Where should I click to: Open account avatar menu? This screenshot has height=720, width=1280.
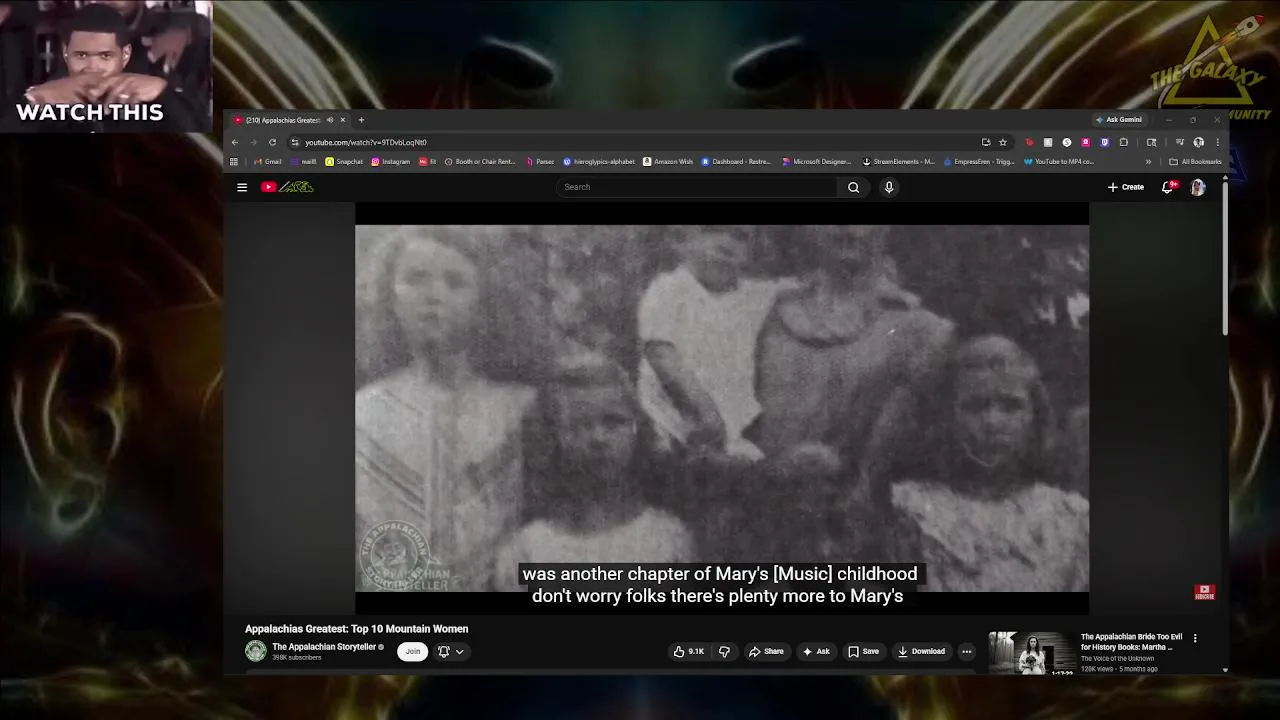click(1198, 187)
